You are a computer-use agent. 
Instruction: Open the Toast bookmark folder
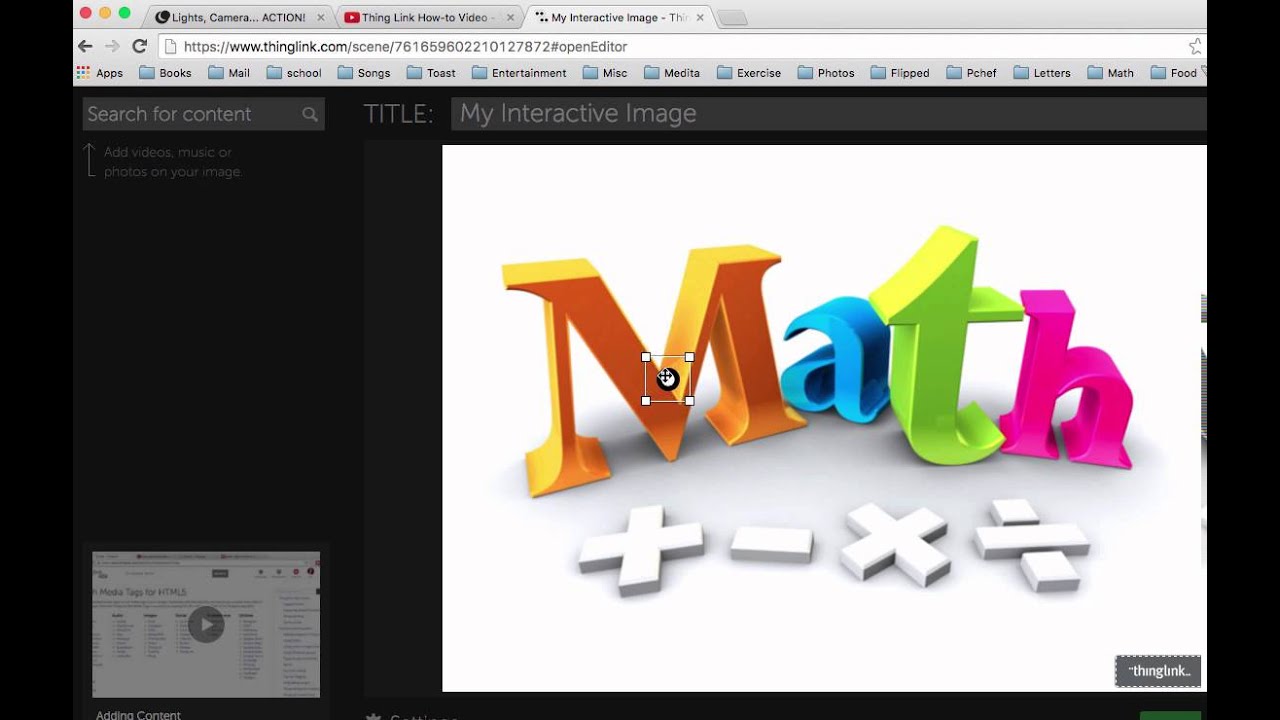(431, 73)
